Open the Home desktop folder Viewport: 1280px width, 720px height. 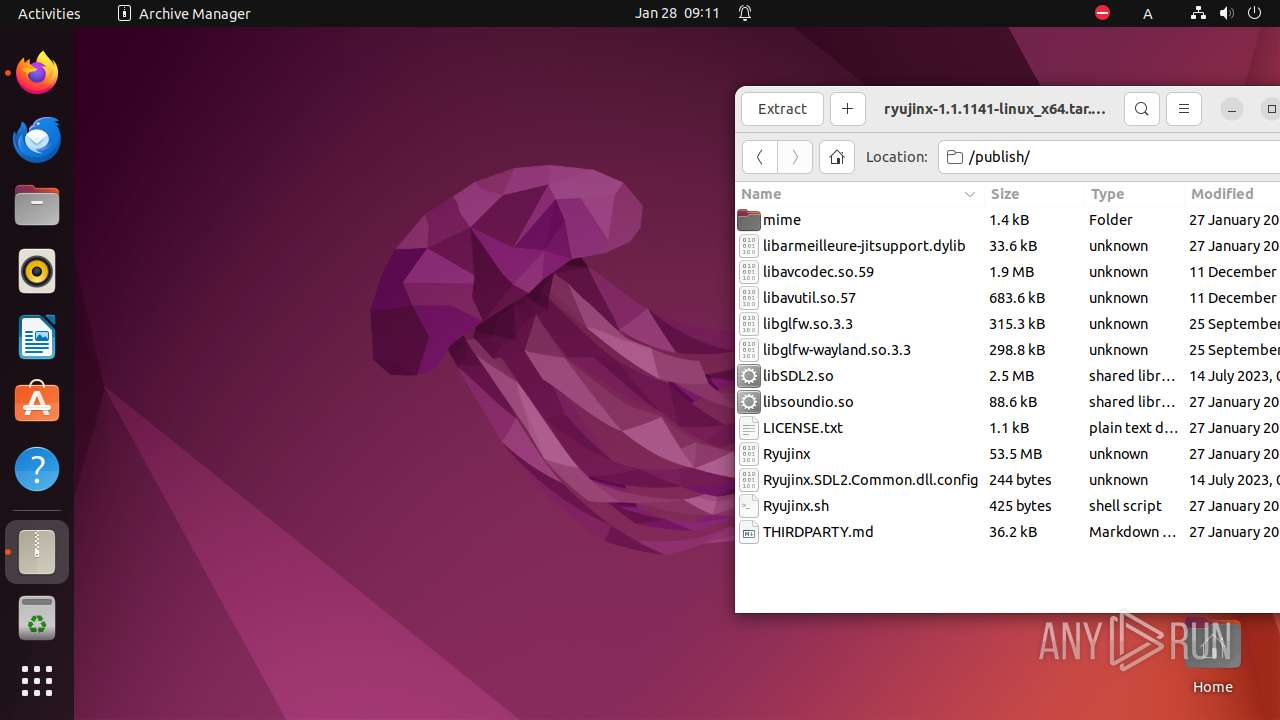1212,656
